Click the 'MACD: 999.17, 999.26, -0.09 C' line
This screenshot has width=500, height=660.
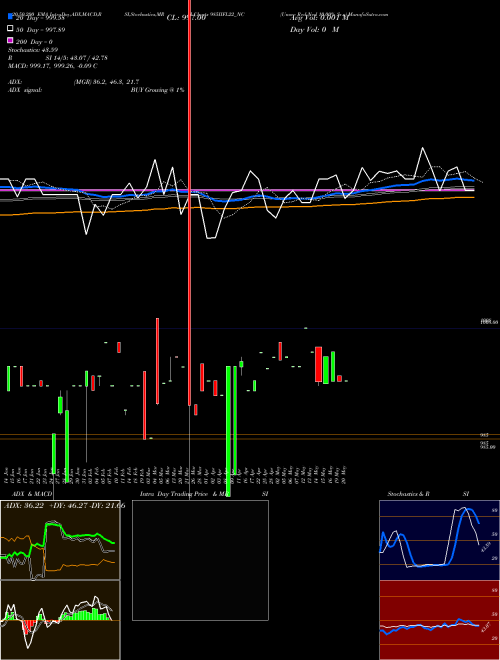pyautogui.click(x=53, y=66)
